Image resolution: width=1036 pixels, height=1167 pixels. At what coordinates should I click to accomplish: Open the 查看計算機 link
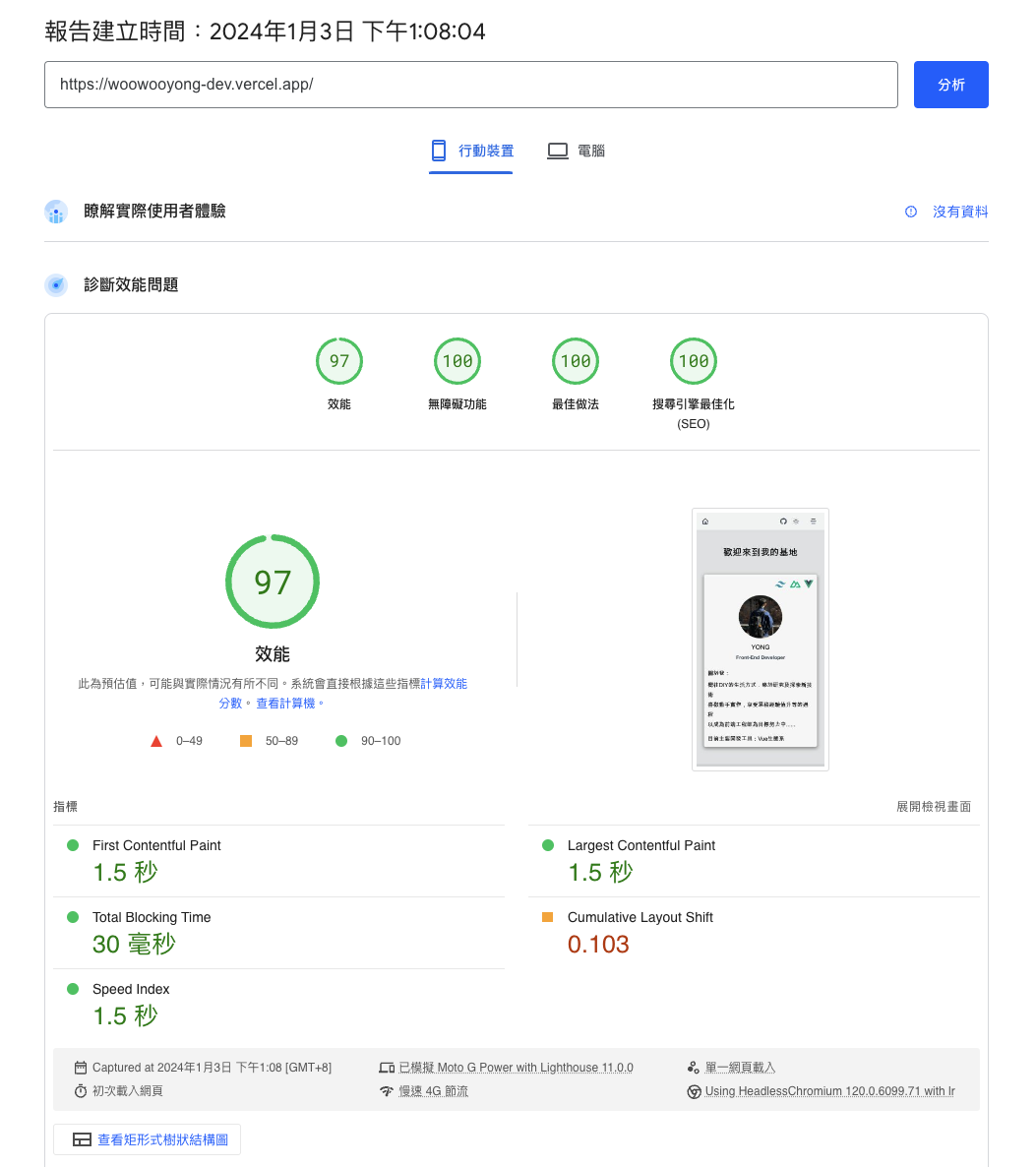coord(285,704)
